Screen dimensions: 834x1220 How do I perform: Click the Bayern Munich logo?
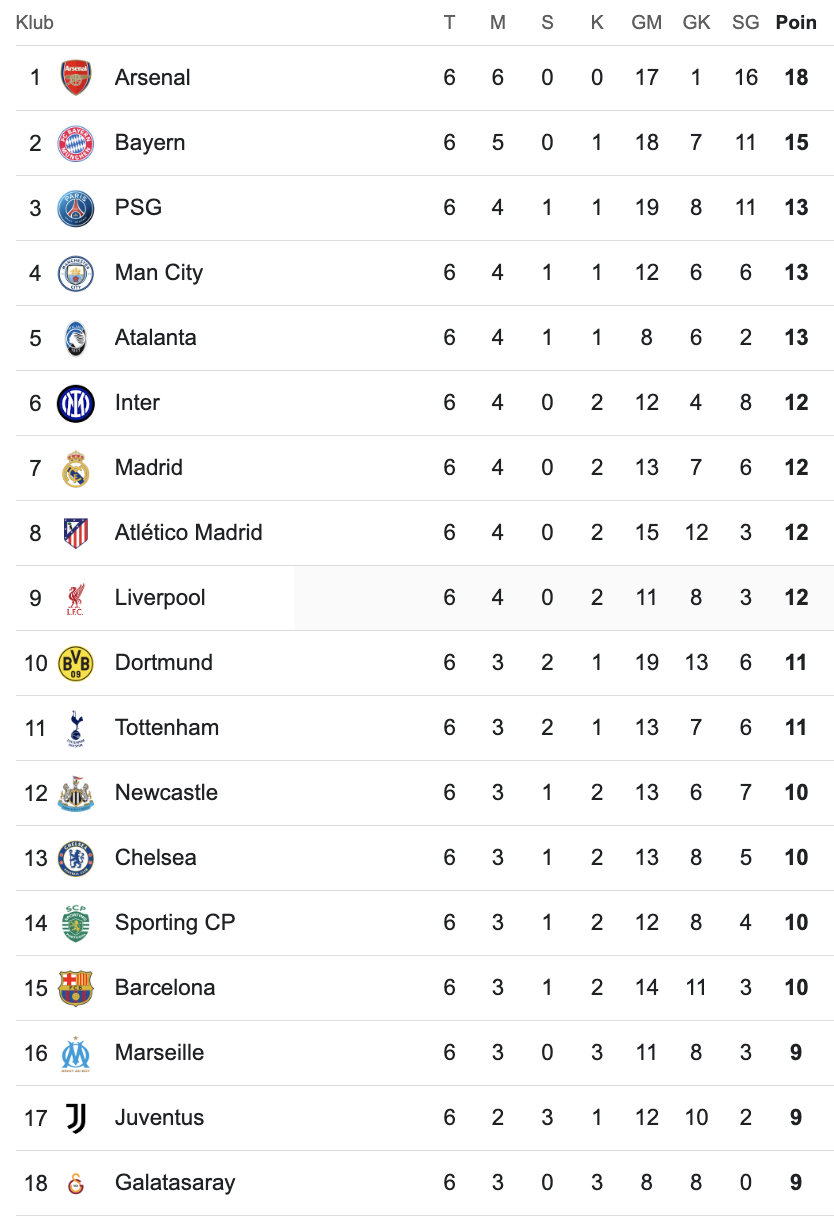pos(76,143)
